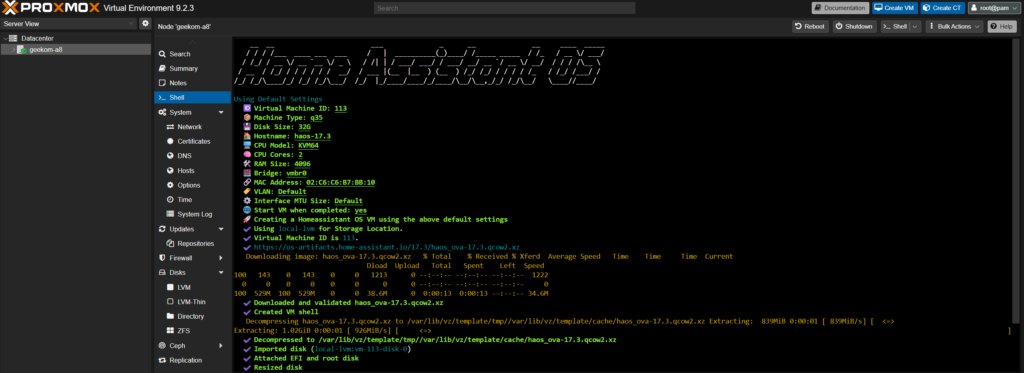Click the Shell terminal icon in node menu
Viewport: 1024px width, 373px height.
pyautogui.click(x=163, y=97)
